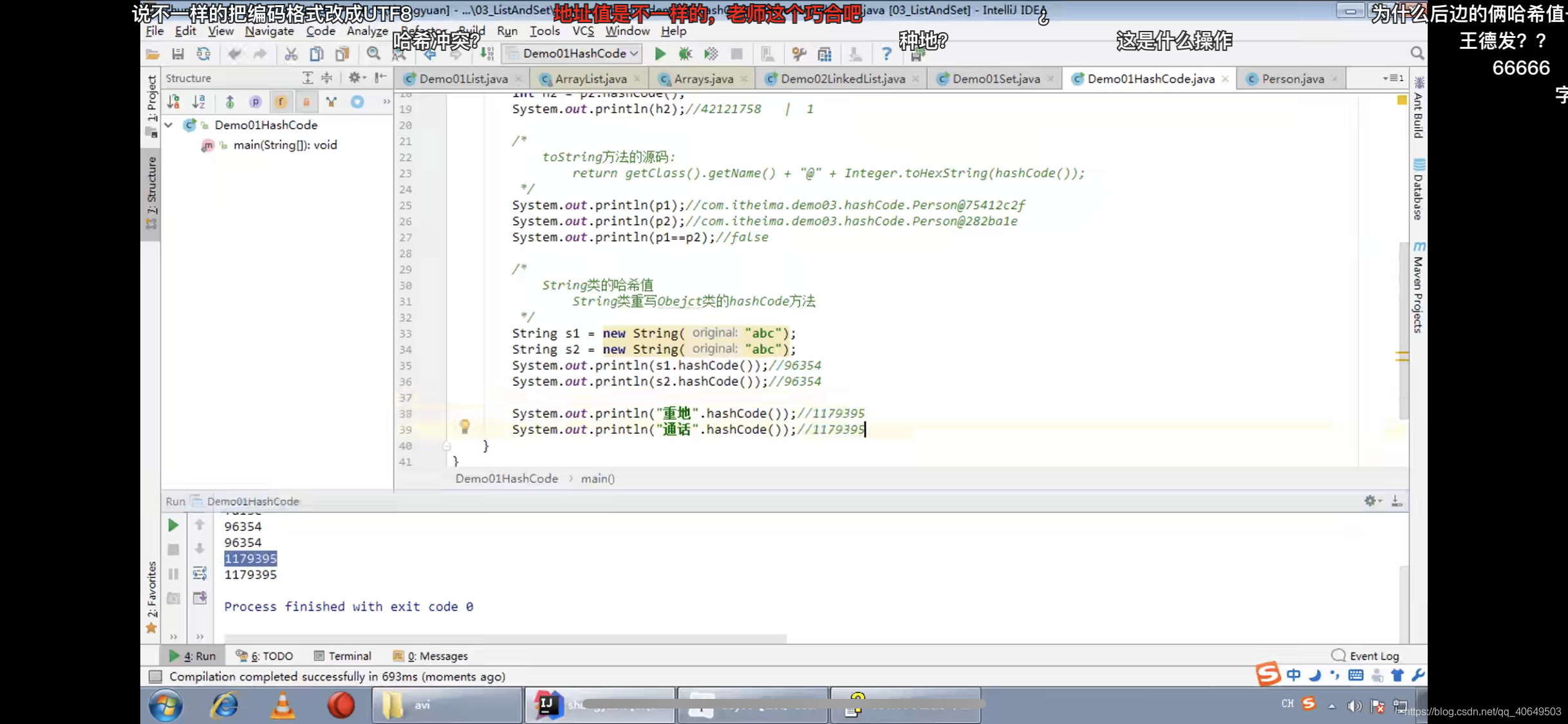1568x724 pixels.
Task: Open the 0: Messages tool window
Action: (x=430, y=656)
